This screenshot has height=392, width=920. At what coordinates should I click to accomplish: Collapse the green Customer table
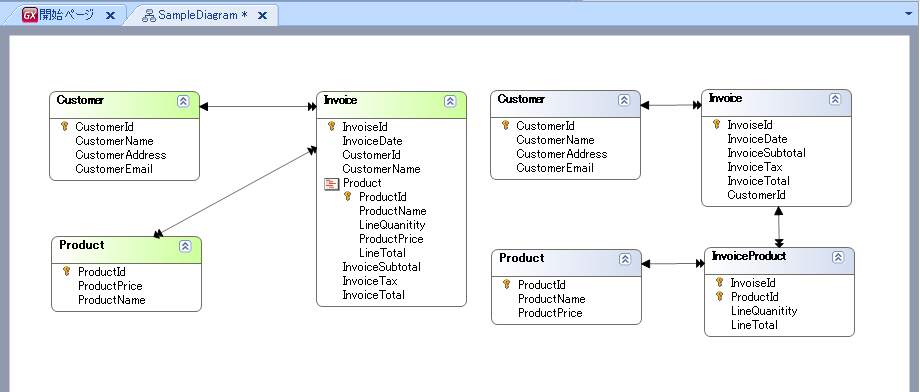pyautogui.click(x=183, y=101)
